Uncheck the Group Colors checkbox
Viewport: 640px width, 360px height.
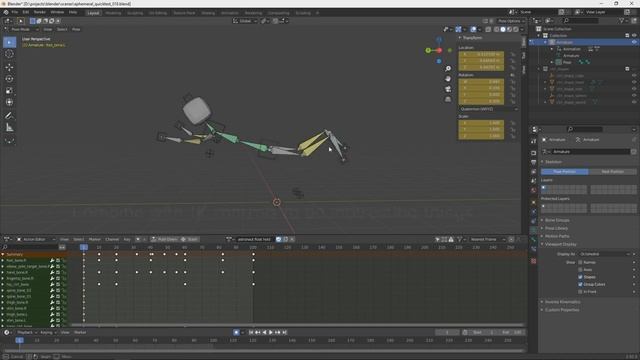point(580,284)
